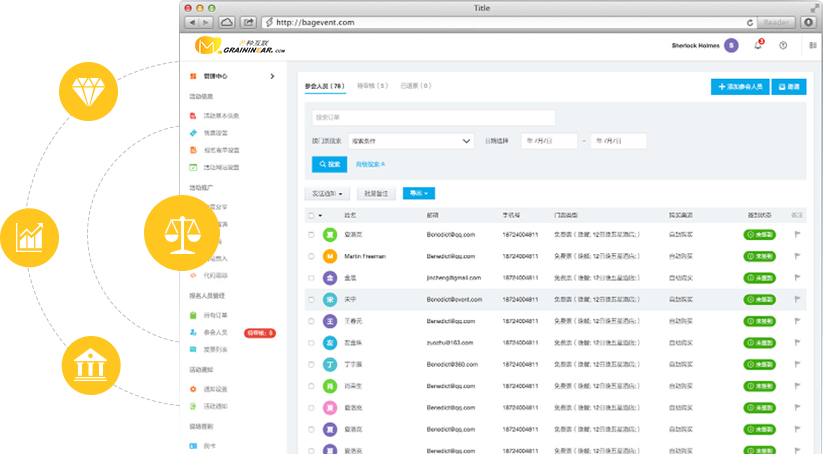The image size is (823, 454).
Task: Switch to the 参会人员 (78) tab
Action: click(325, 86)
